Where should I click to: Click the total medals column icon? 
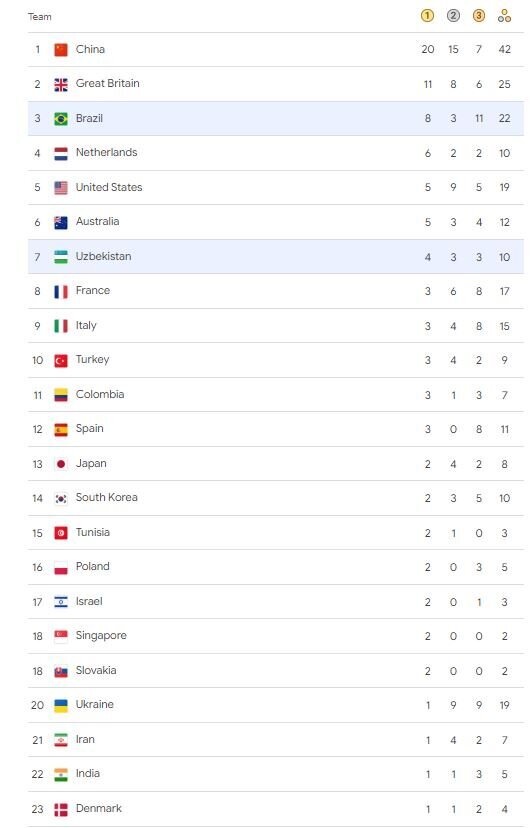coord(504,16)
